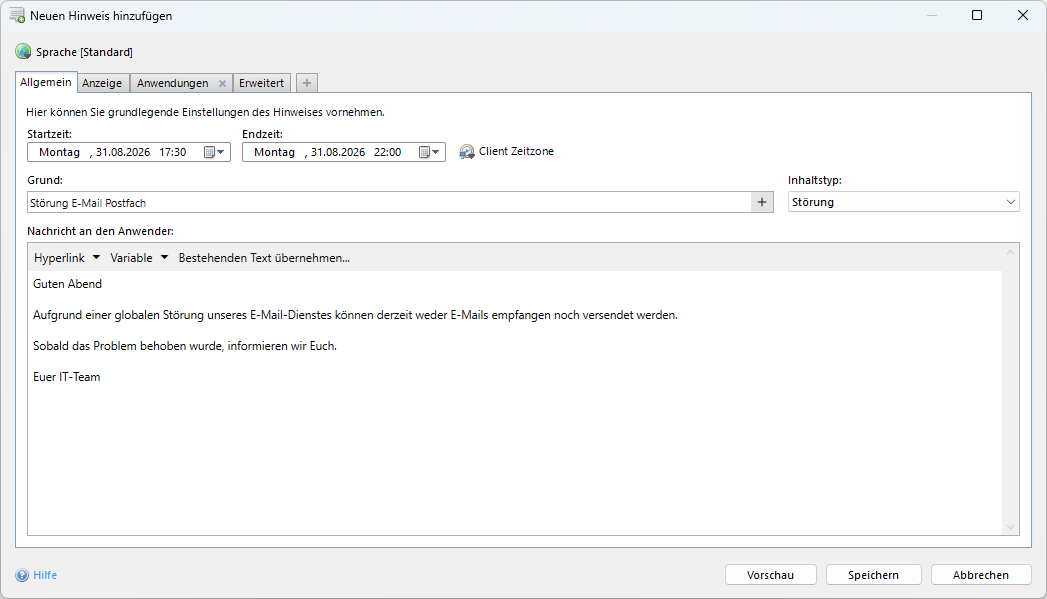This screenshot has height=599, width=1047.
Task: Add a new reason with the plus button
Action: pos(762,202)
